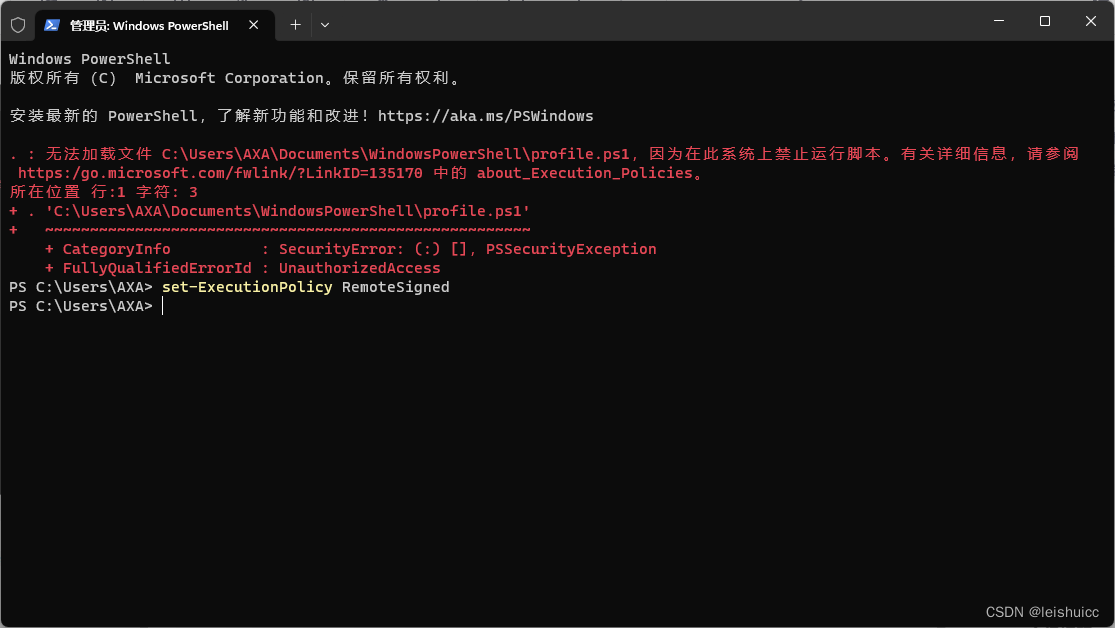Click the '所在位置 行:1 字符: 3' line

click(104, 192)
